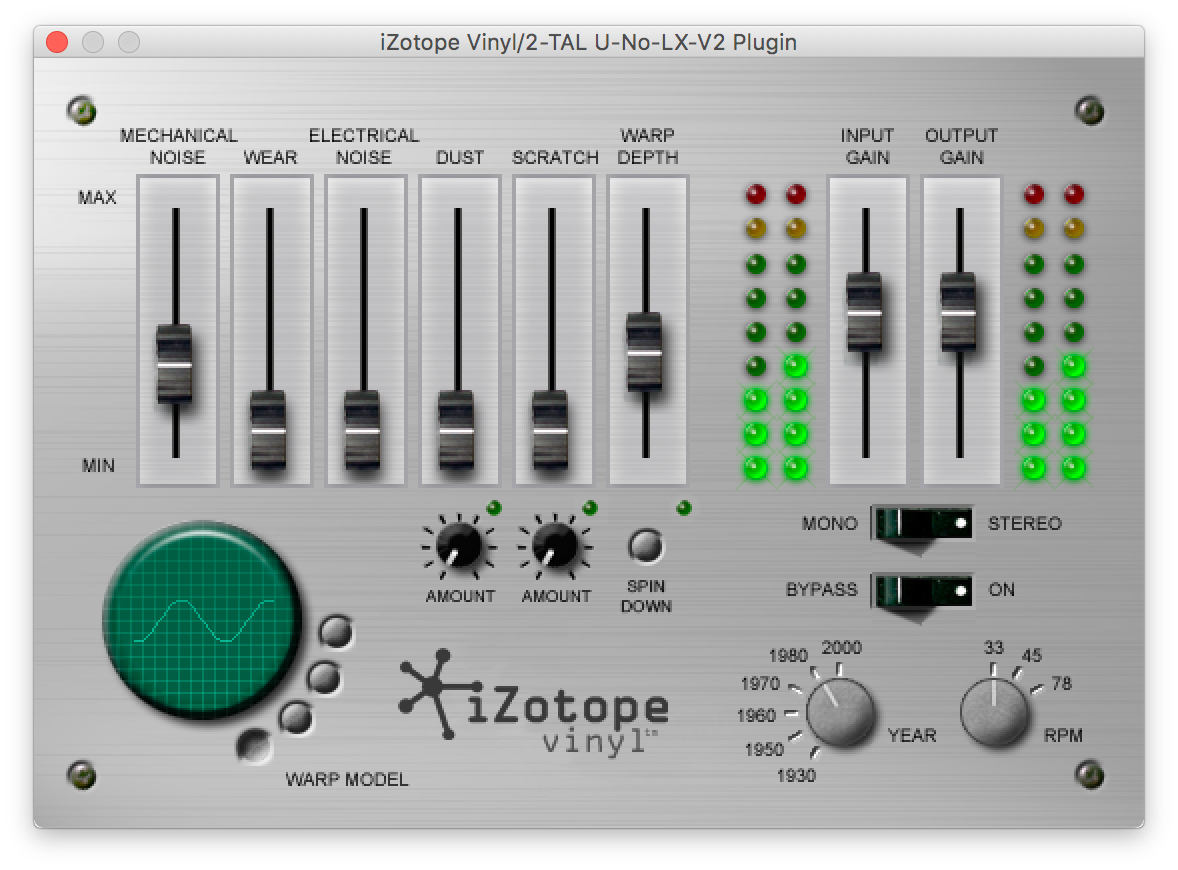Click the Dust slider handle
Image resolution: width=1178 pixels, height=870 pixels.
pos(456,430)
